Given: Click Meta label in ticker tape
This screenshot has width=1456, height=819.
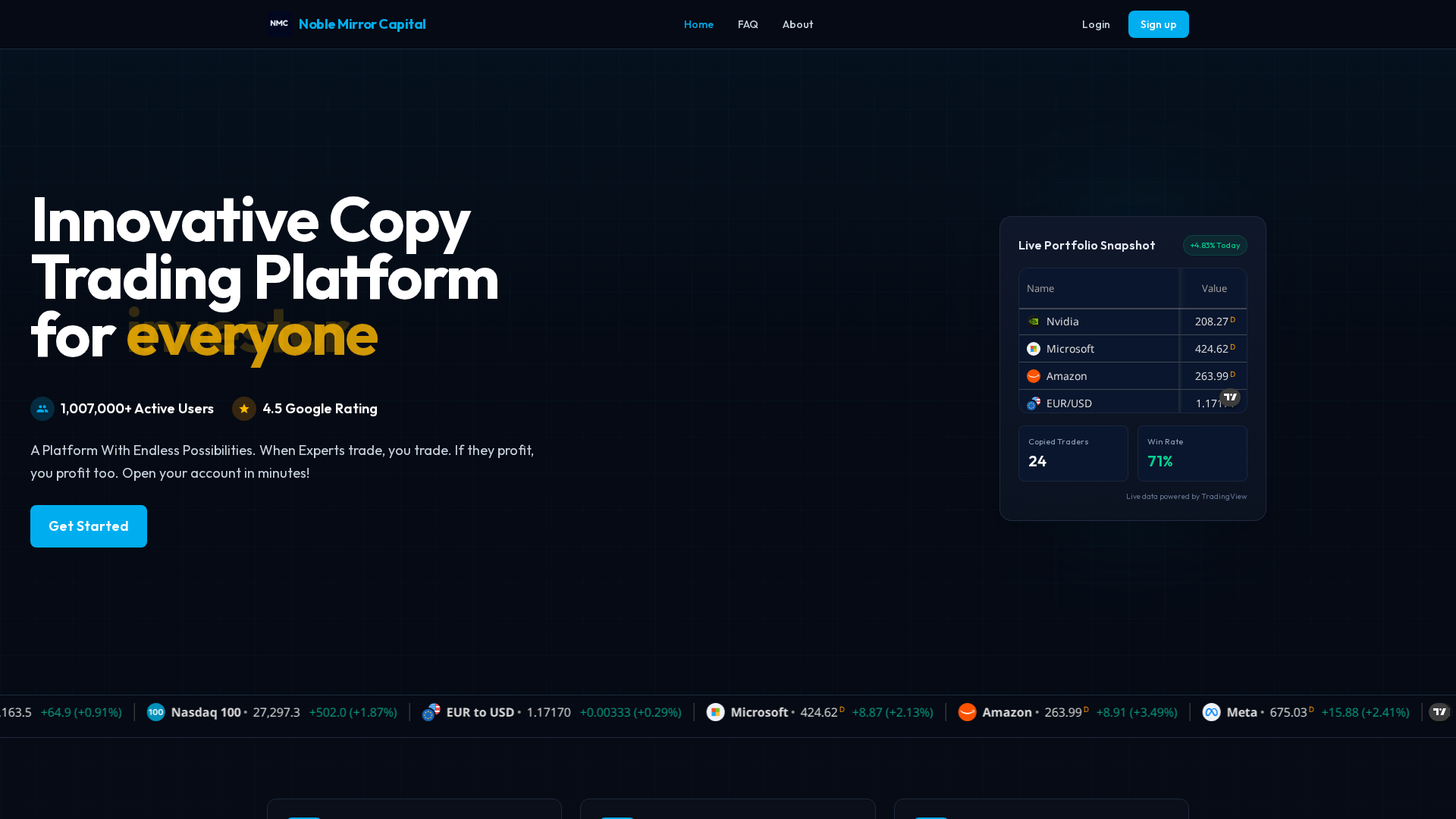Looking at the screenshot, I should tap(1241, 712).
